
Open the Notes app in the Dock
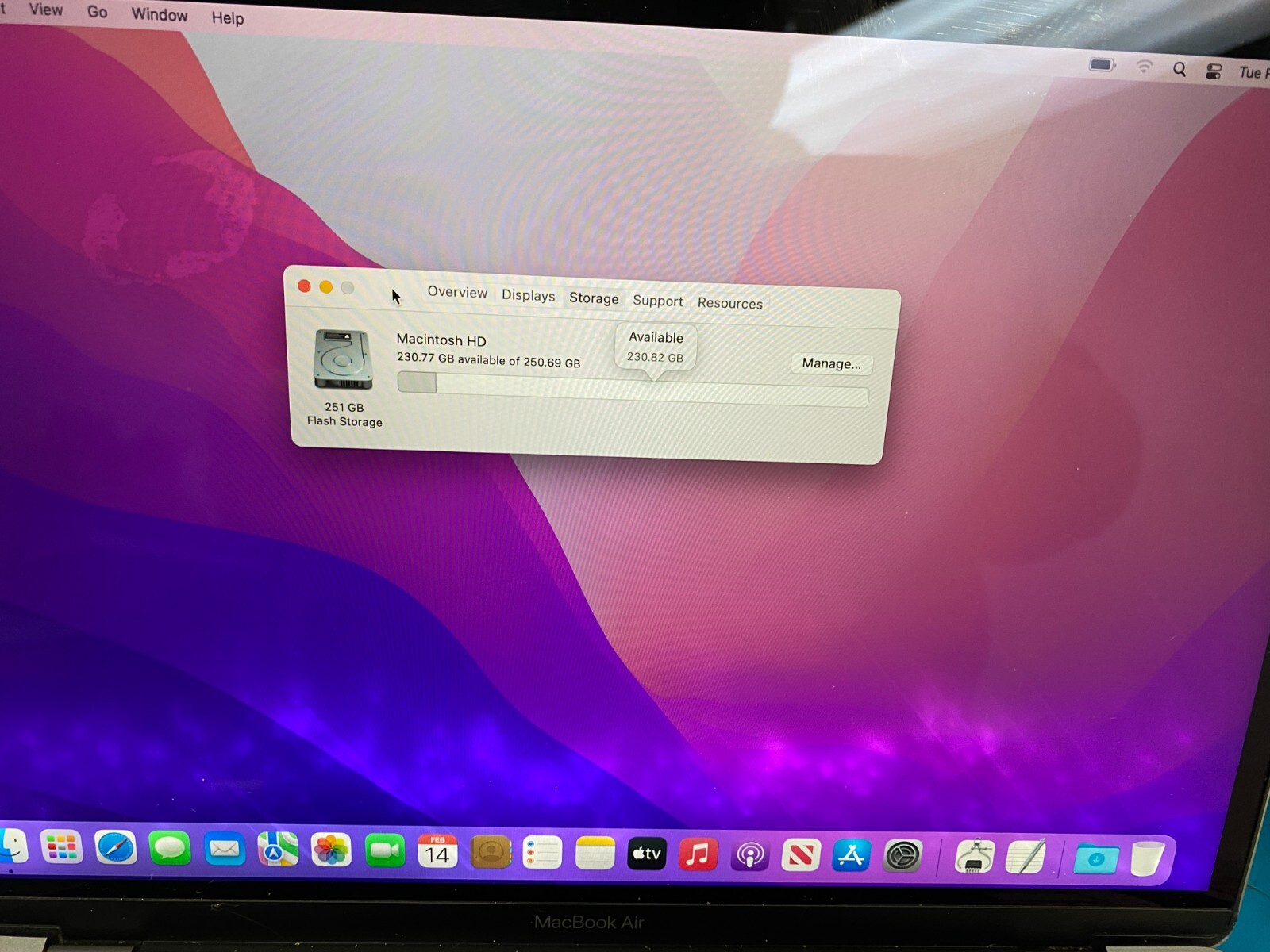pyautogui.click(x=595, y=854)
